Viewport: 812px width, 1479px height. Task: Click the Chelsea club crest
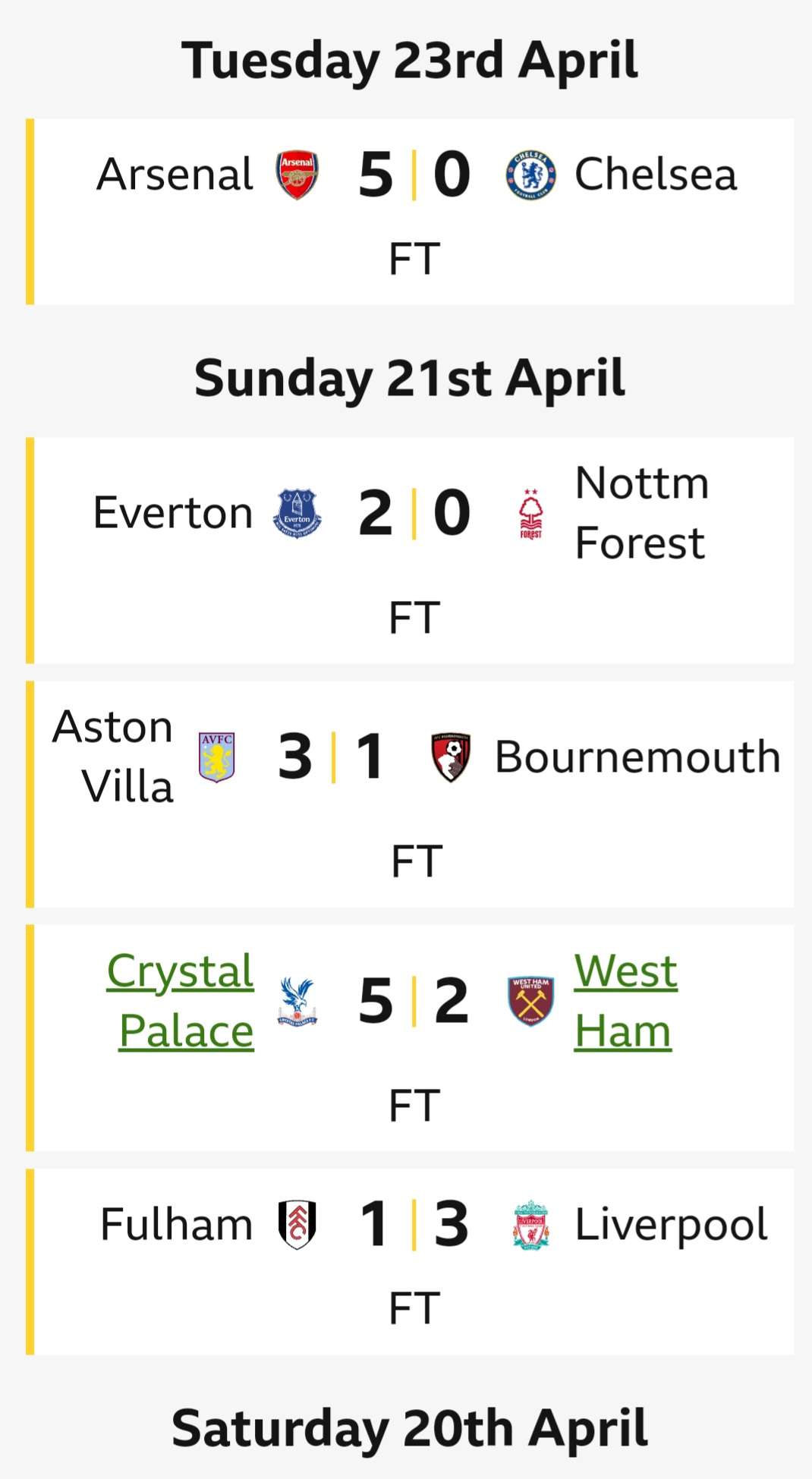530,175
